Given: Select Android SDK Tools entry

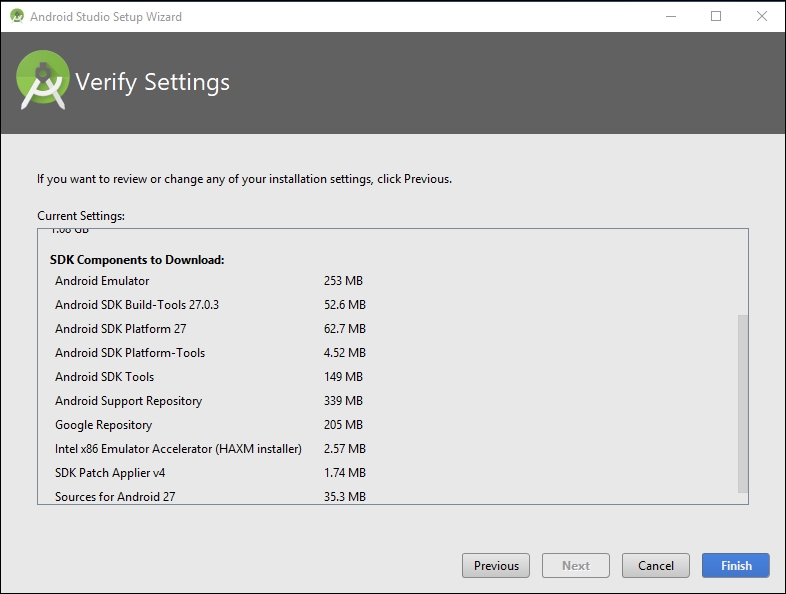Looking at the screenshot, I should tap(104, 377).
